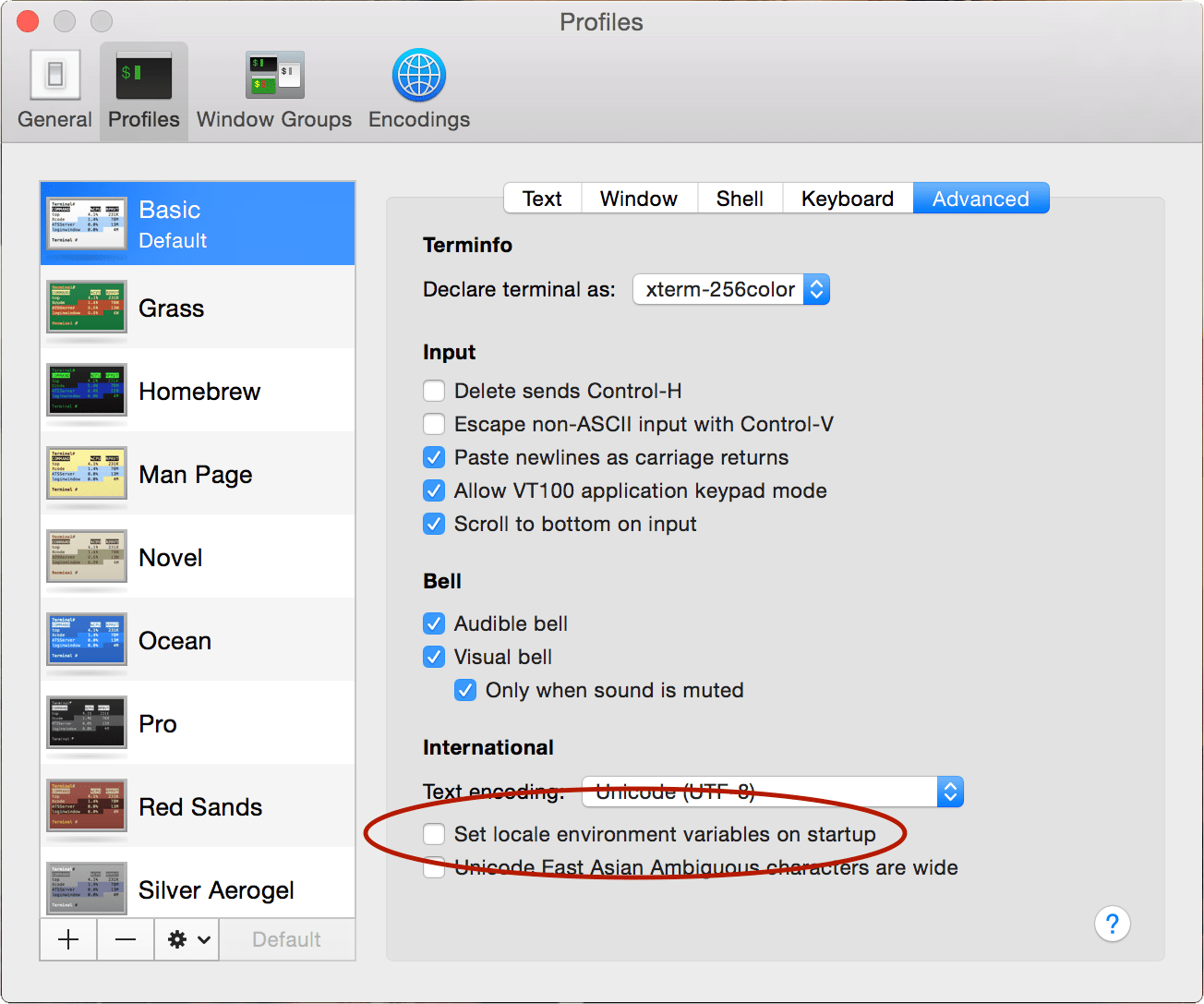The height and width of the screenshot is (1004, 1204).
Task: Open the General preferences pane
Action: [54, 90]
